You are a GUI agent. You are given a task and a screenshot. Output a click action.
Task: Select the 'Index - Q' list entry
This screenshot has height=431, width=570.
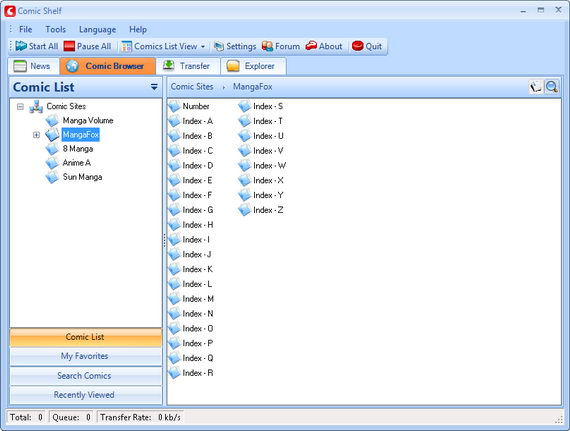tap(192, 358)
